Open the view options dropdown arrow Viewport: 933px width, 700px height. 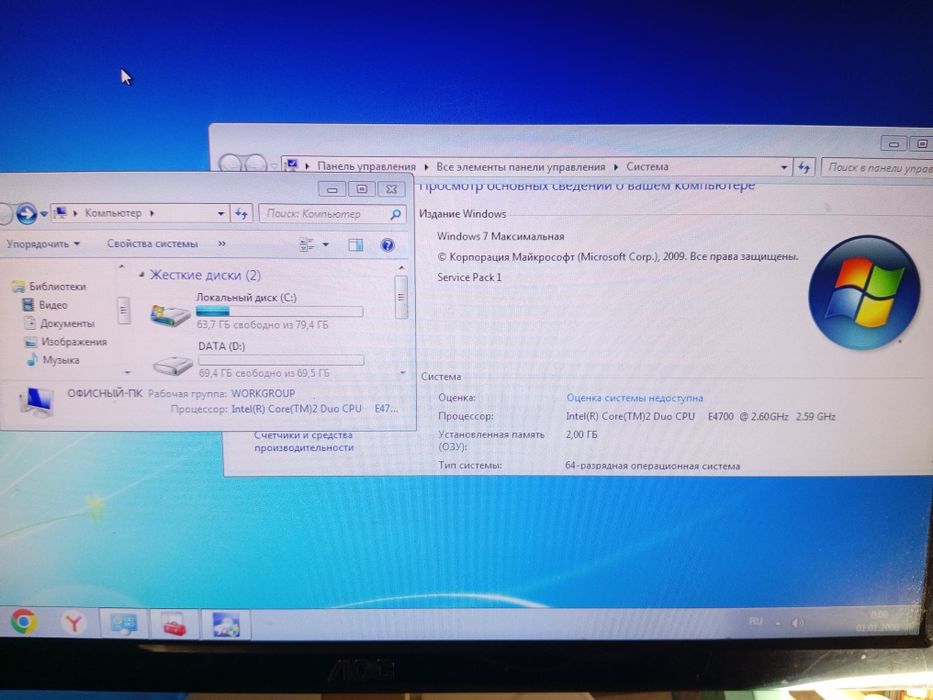click(x=325, y=244)
